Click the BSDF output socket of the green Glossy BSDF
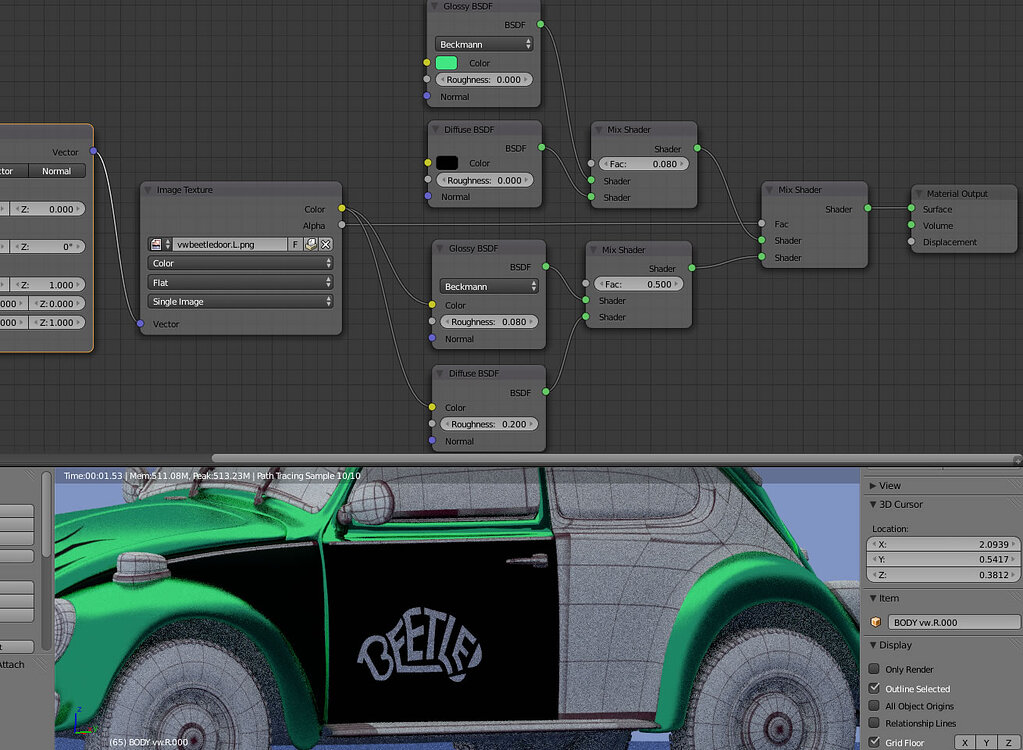 [540, 24]
